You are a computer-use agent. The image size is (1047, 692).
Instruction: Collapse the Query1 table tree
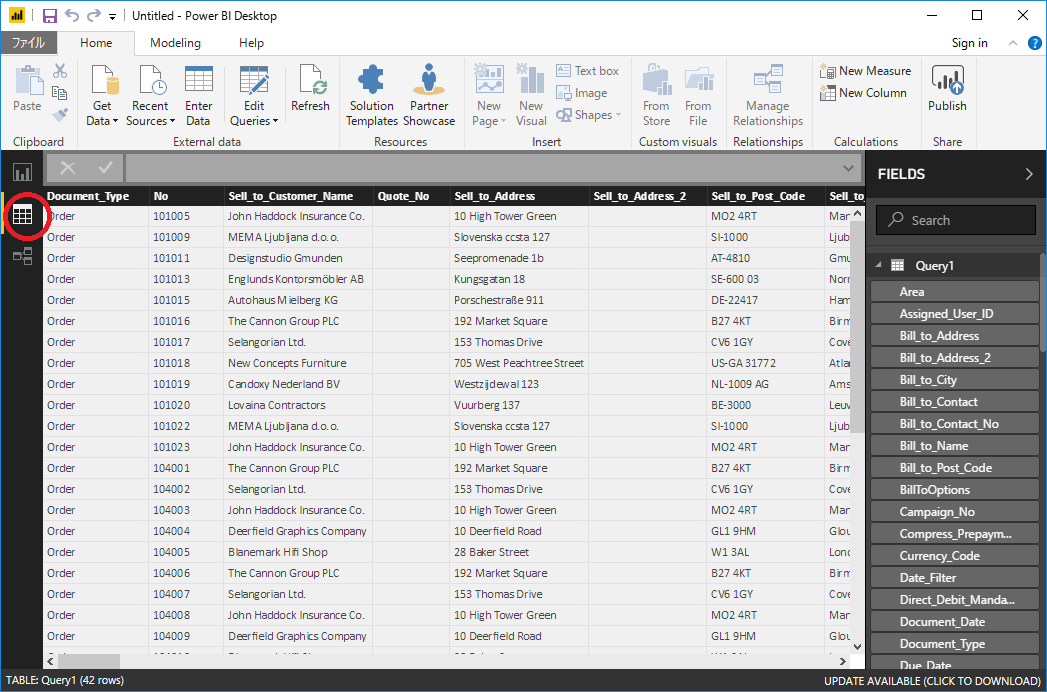(879, 265)
